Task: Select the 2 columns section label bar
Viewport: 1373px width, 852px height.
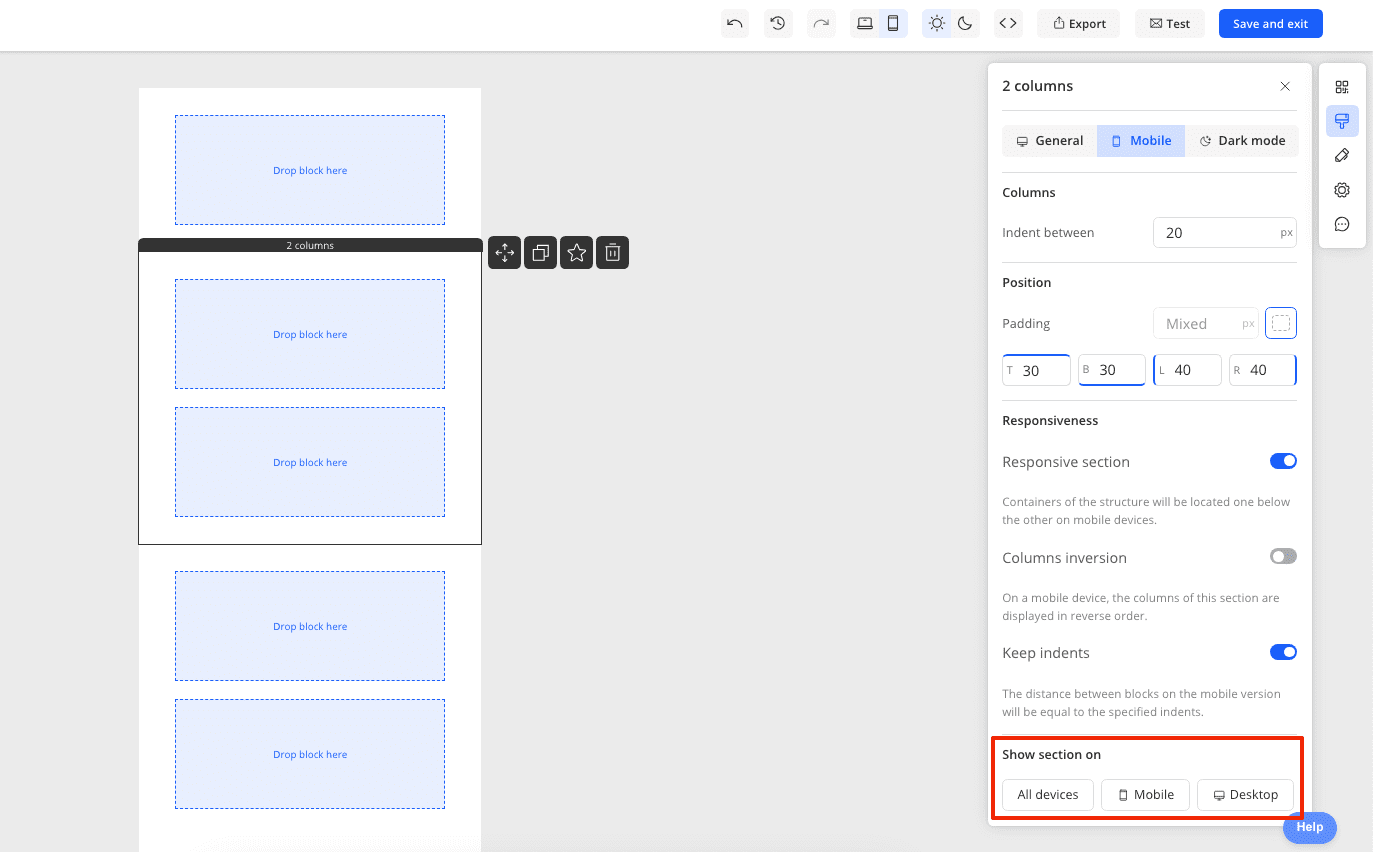Action: coord(310,245)
